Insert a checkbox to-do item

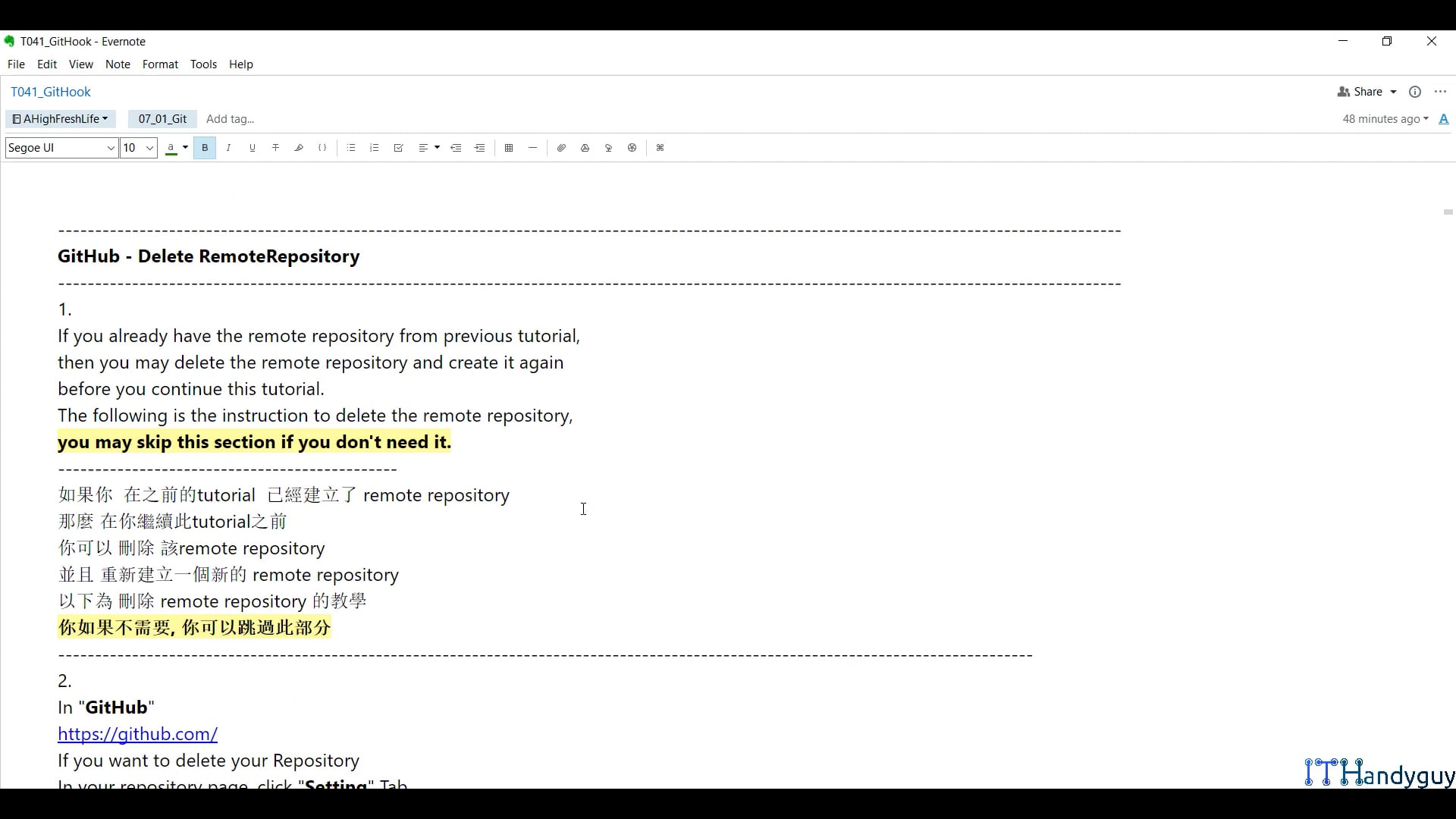tap(399, 148)
